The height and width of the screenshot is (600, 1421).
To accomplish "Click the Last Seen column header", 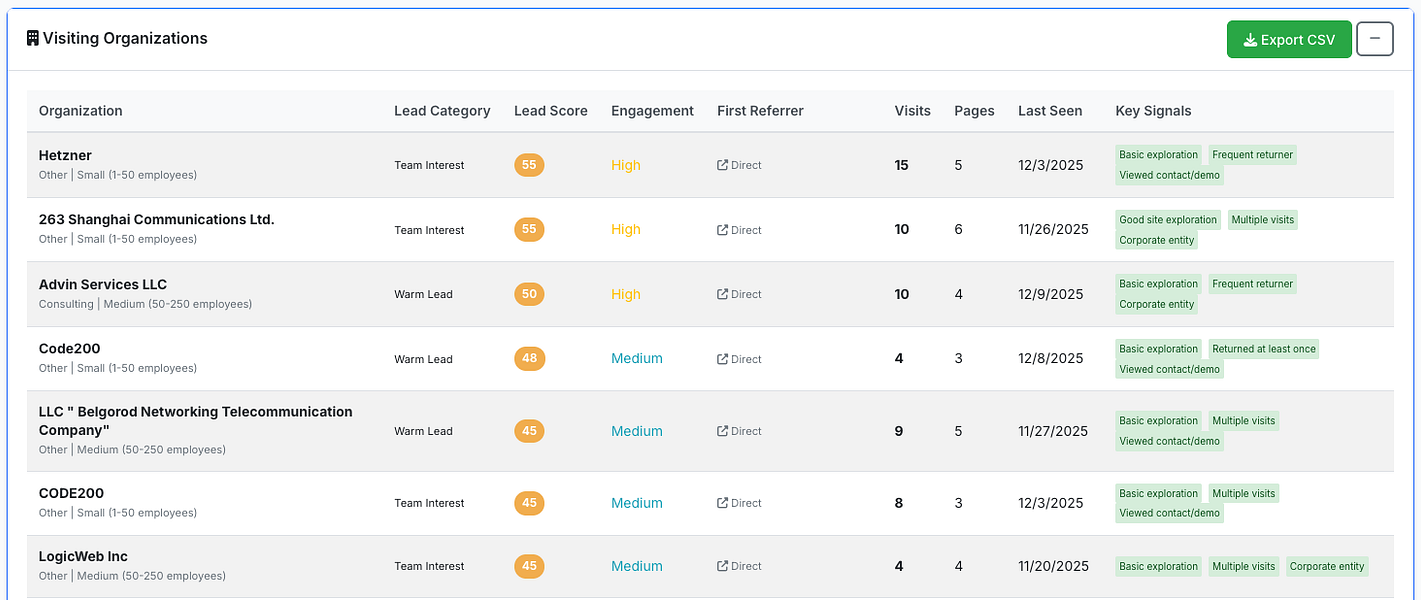I will pos(1049,111).
